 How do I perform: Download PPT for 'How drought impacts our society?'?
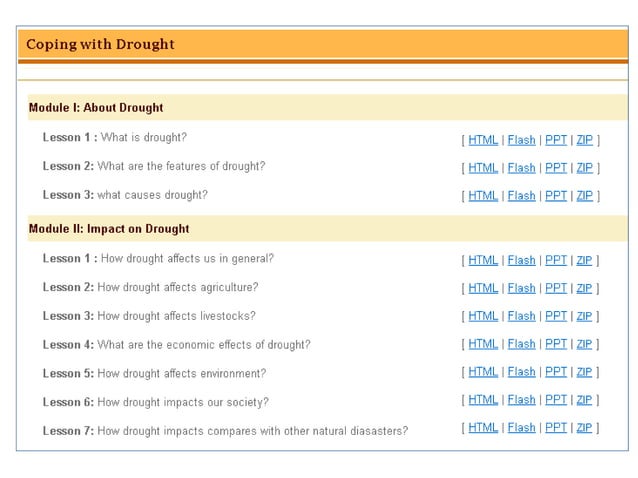click(556, 399)
